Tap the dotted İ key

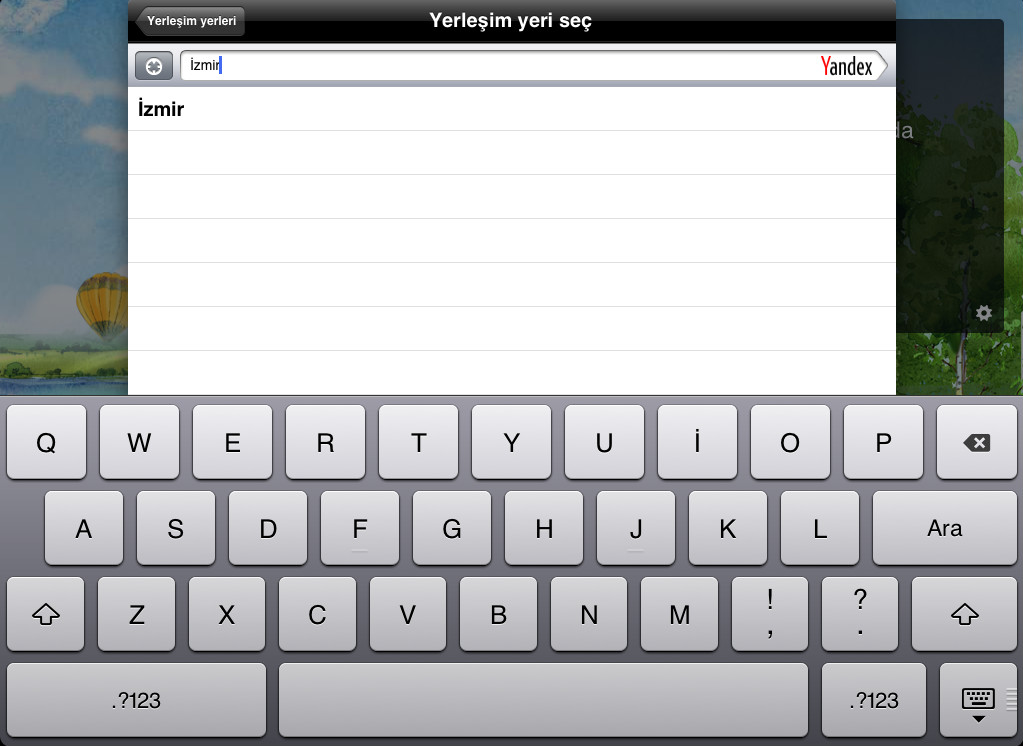pyautogui.click(x=697, y=442)
